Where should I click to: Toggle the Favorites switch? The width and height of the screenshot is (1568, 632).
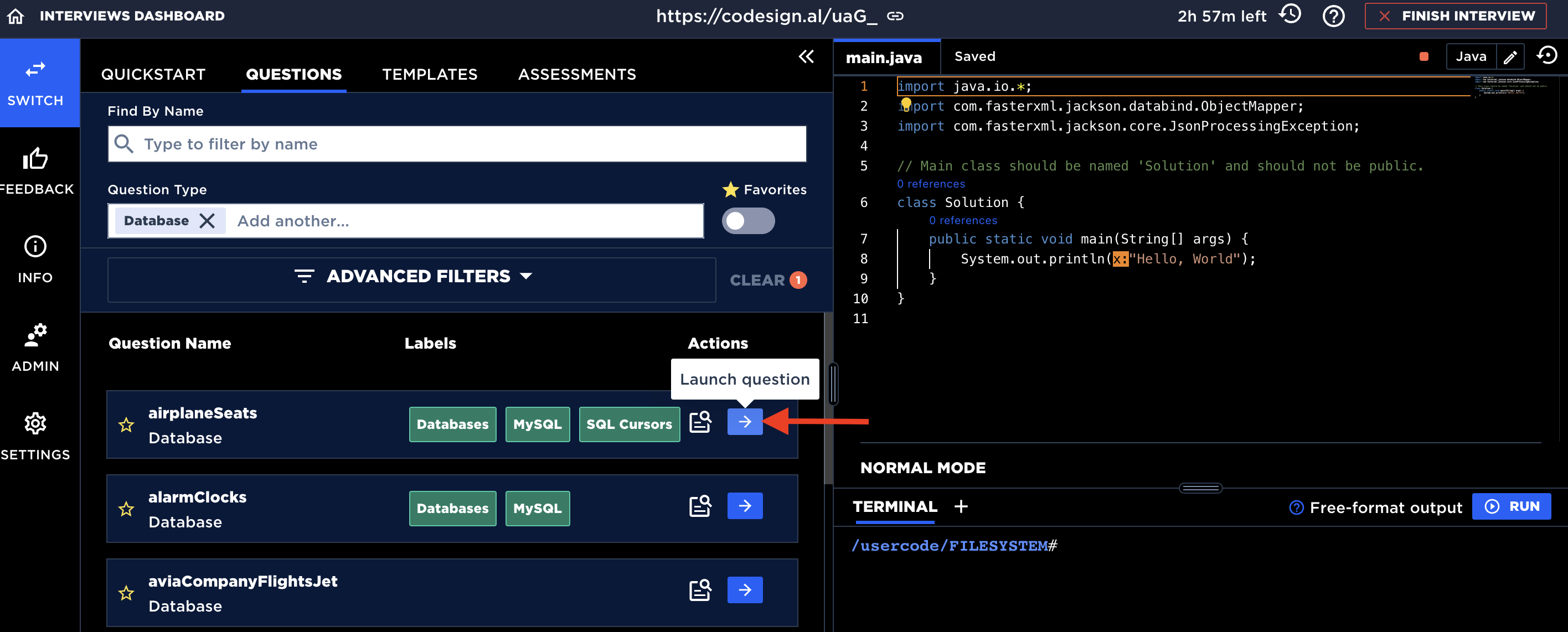[x=748, y=221]
